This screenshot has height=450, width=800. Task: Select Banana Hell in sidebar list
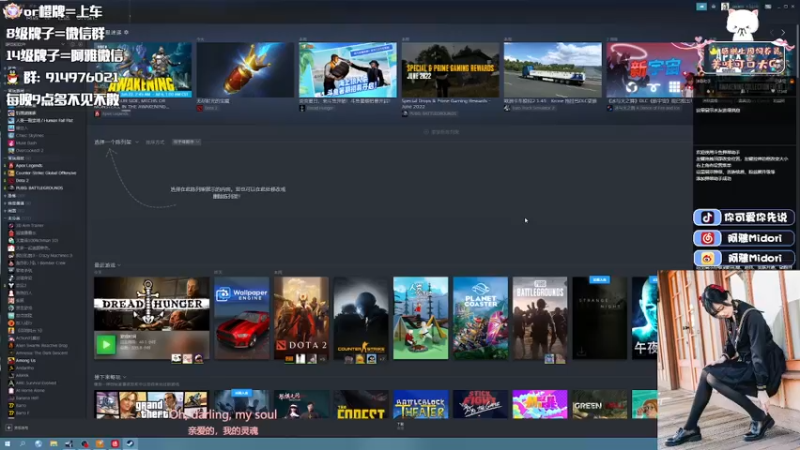[x=27, y=398]
